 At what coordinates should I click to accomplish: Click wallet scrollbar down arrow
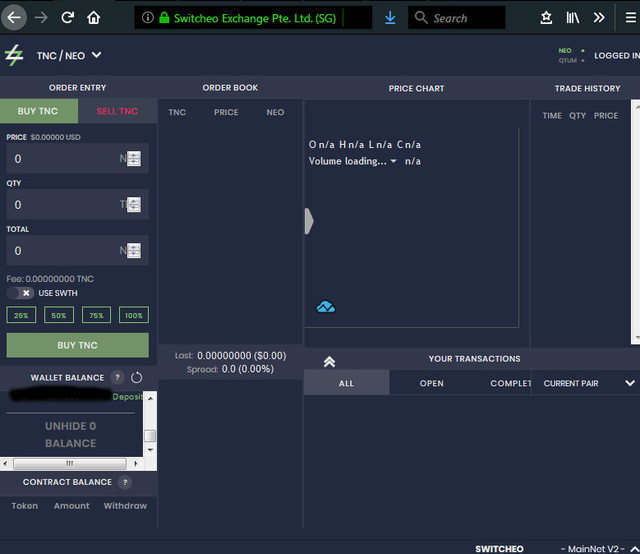coord(150,450)
